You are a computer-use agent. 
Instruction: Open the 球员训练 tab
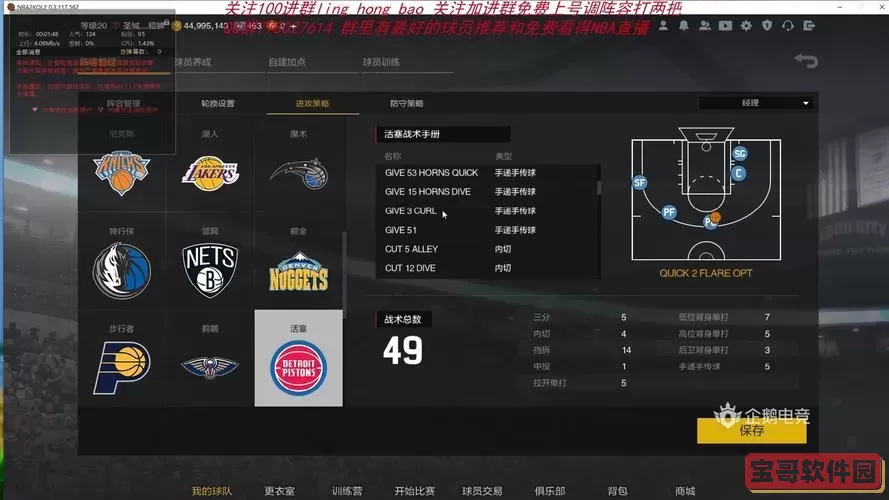click(x=381, y=62)
